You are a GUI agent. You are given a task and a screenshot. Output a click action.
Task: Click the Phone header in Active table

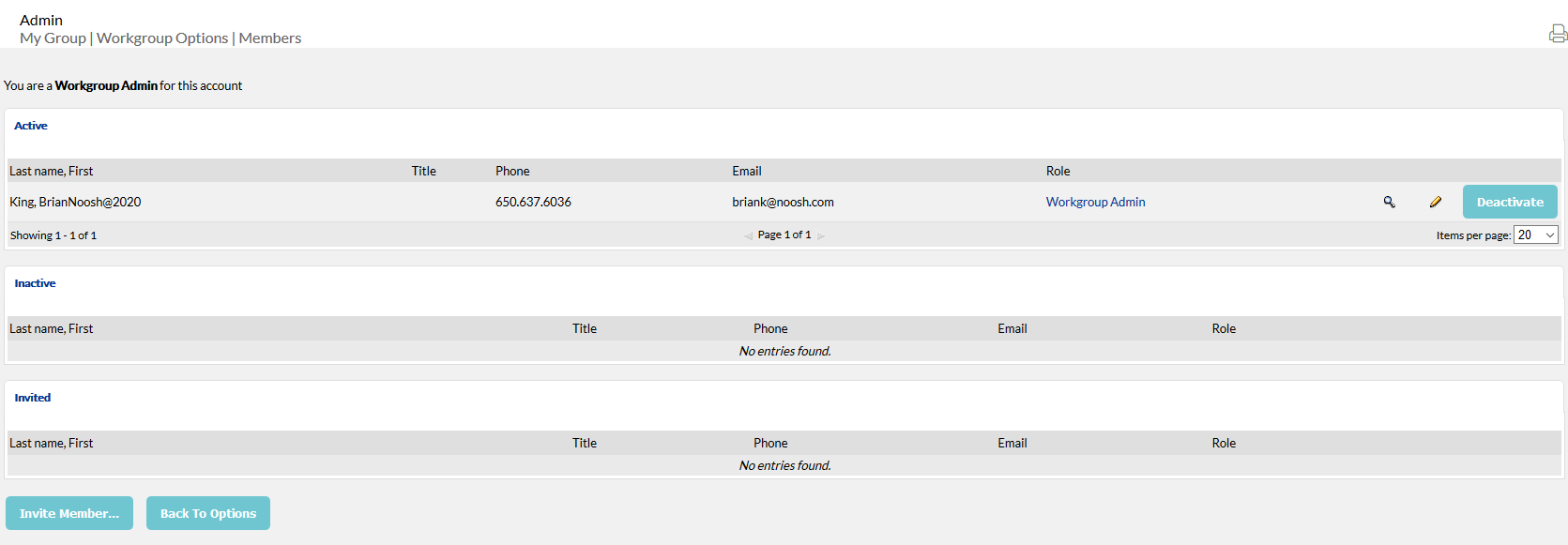[512, 171]
